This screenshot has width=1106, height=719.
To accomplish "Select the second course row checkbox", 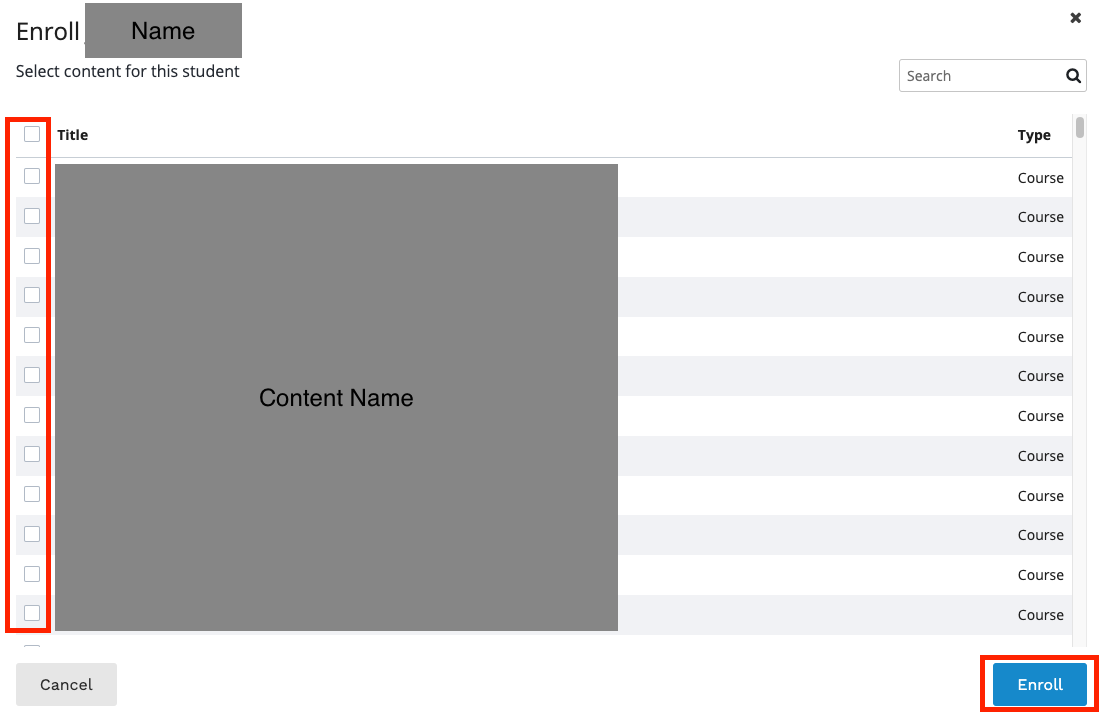I will click(32, 216).
